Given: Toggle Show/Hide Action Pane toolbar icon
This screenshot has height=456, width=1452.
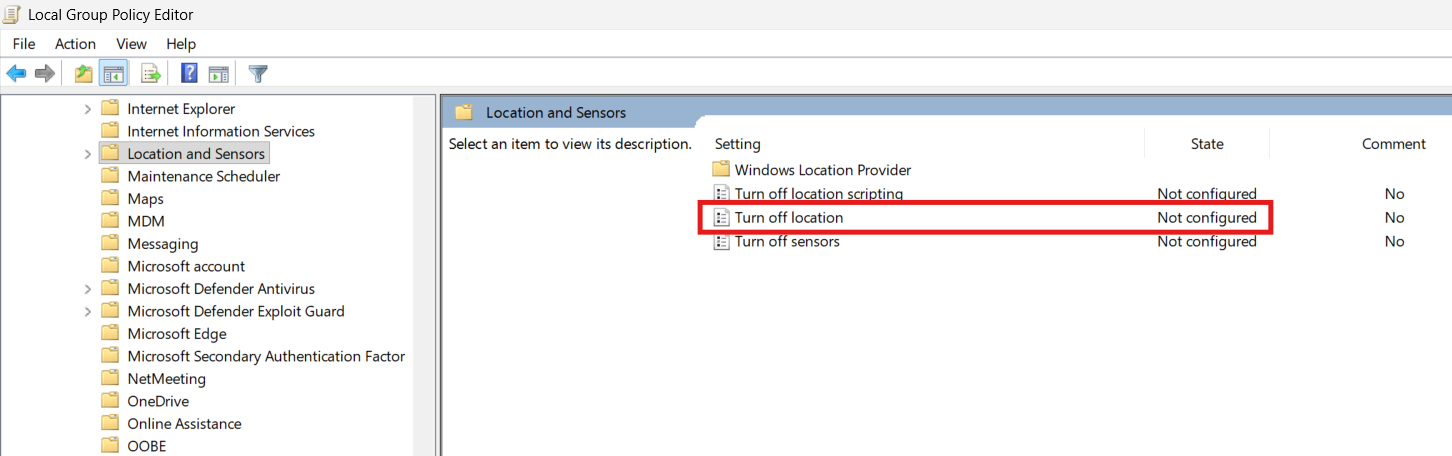Looking at the screenshot, I should (219, 73).
